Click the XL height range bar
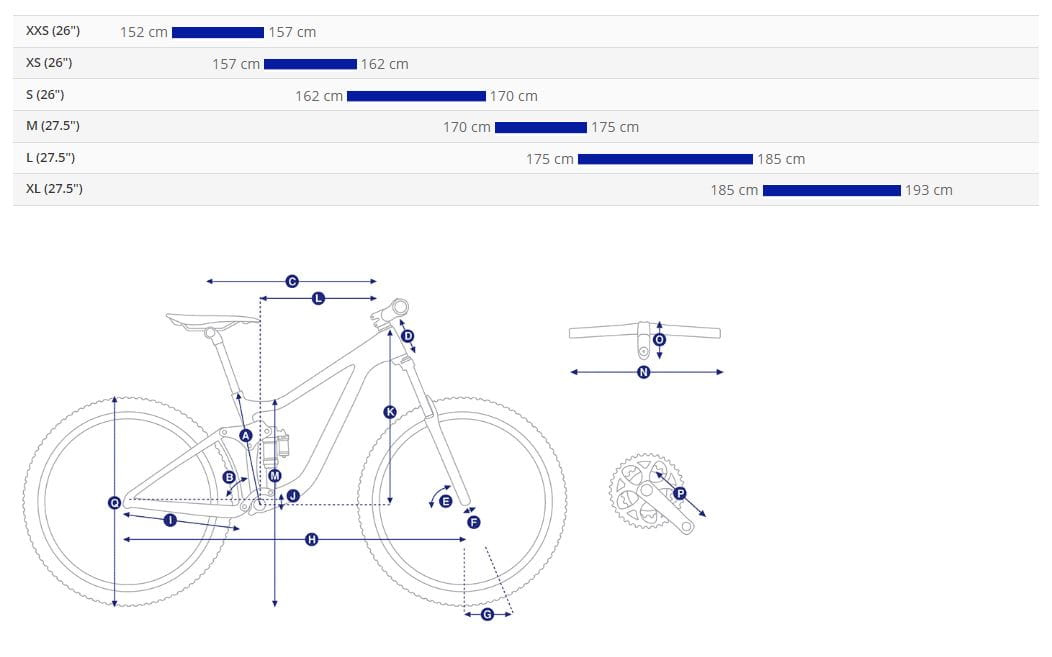This screenshot has height=657, width=1052. (x=831, y=190)
